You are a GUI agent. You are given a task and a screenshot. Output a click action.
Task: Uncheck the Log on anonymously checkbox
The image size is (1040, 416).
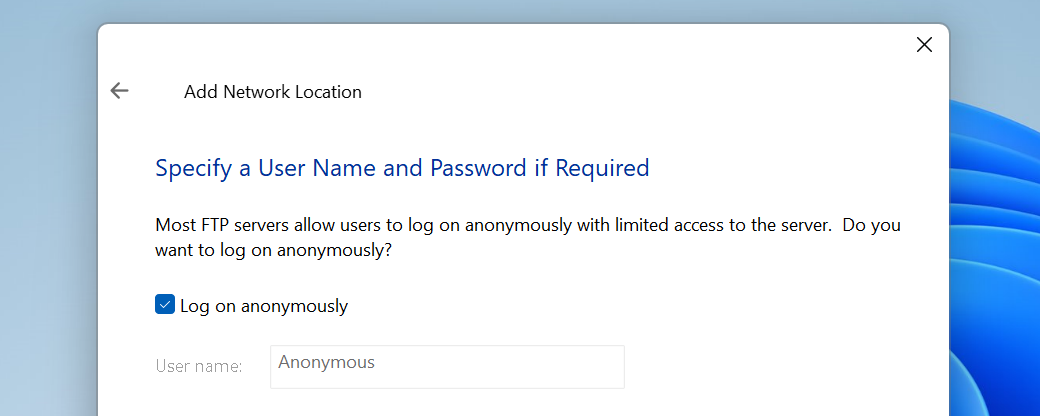(x=165, y=305)
